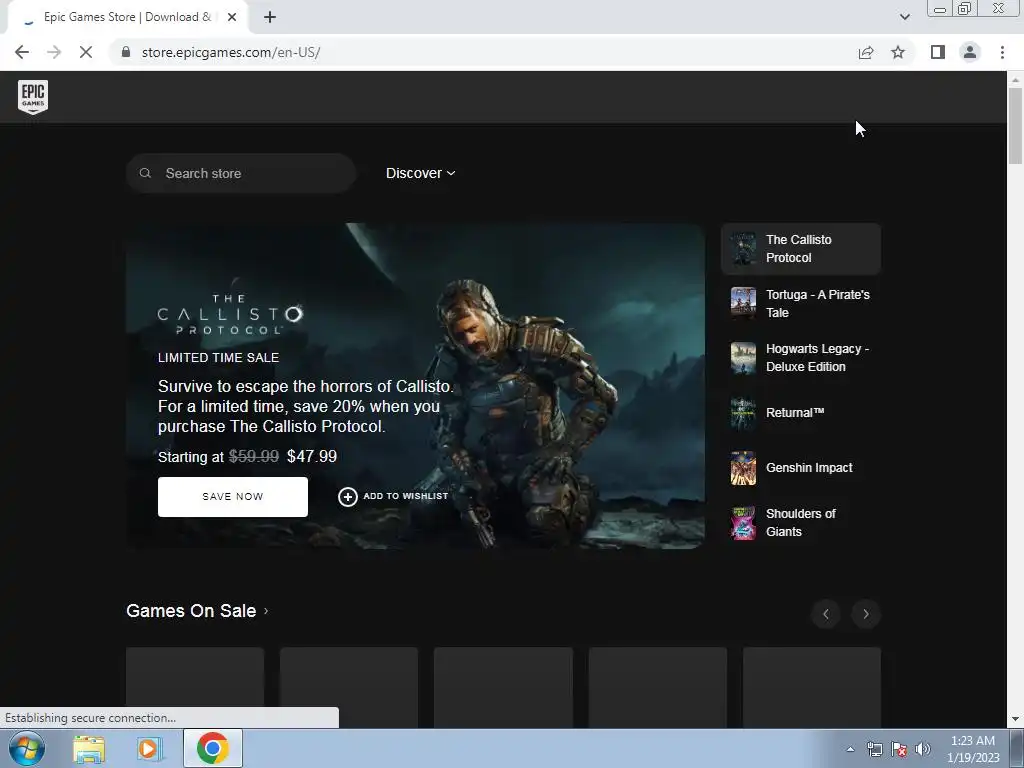The width and height of the screenshot is (1024, 768).
Task: Open media player from taskbar
Action: (149, 748)
